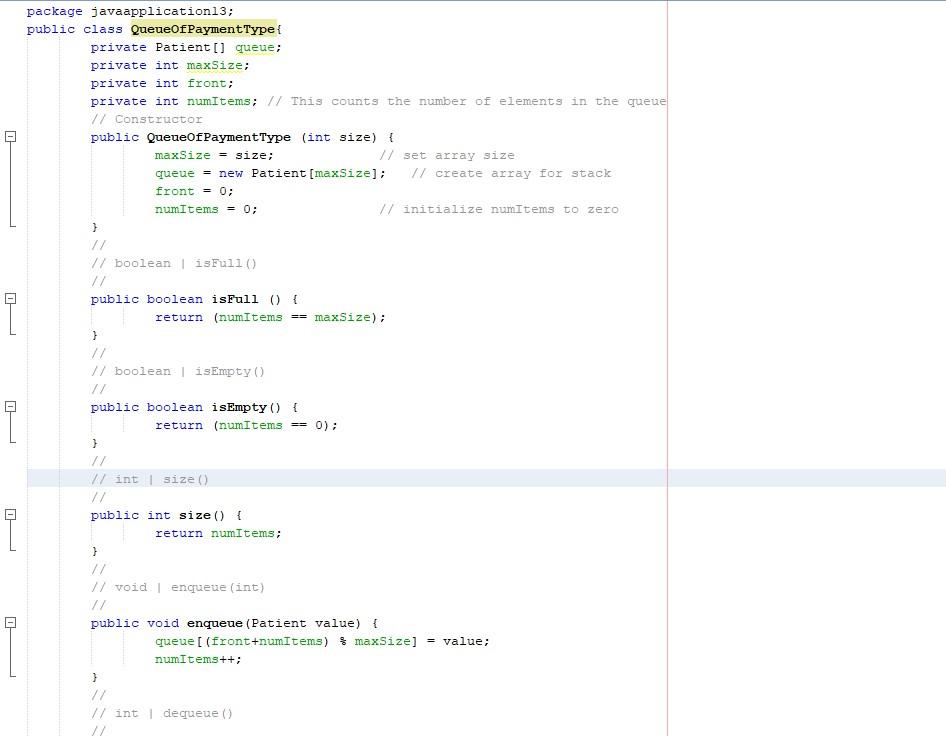Collapse the enqueue method fold
Screen dimensions: 946x736
click(x=11, y=623)
